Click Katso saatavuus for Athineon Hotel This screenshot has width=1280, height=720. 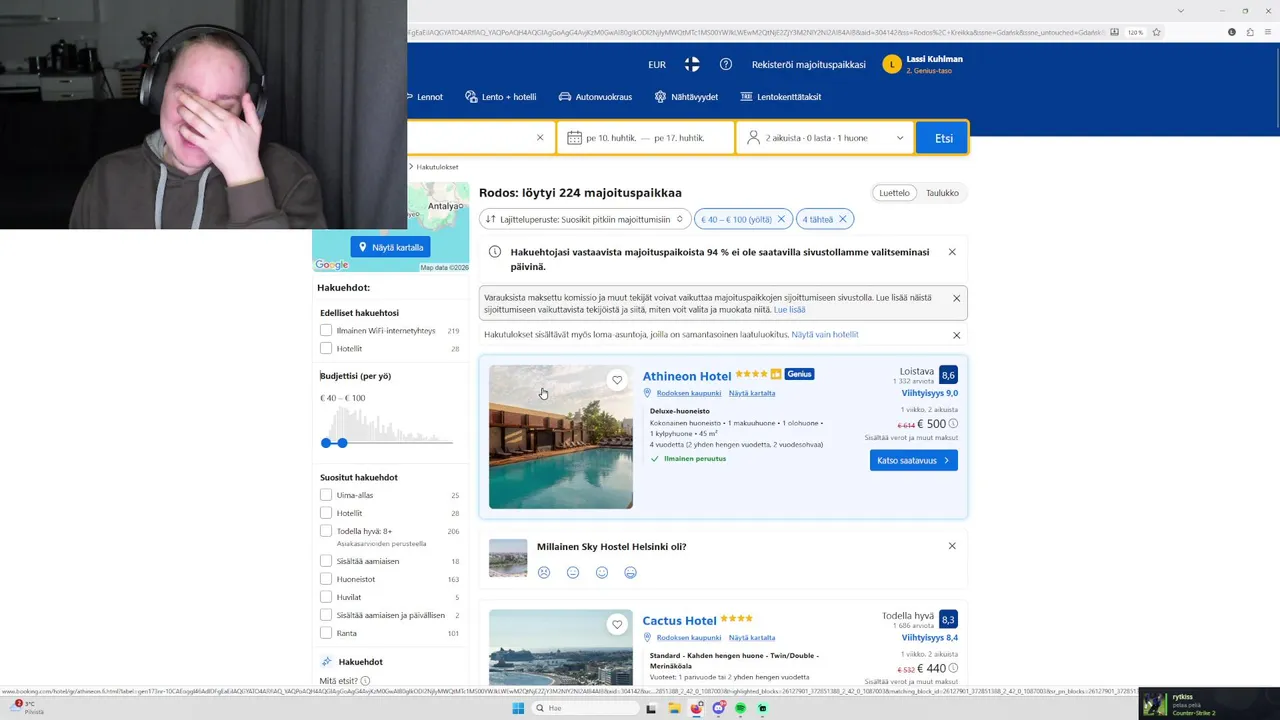pyautogui.click(x=914, y=460)
